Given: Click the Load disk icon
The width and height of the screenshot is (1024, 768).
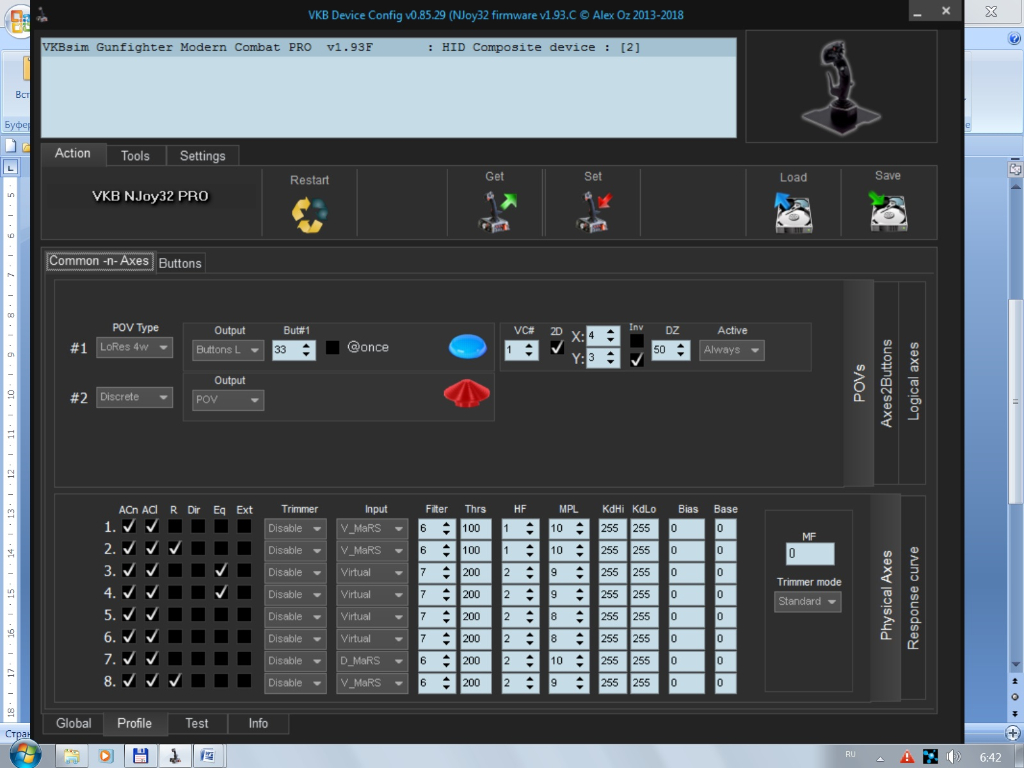Looking at the screenshot, I should pyautogui.click(x=793, y=213).
